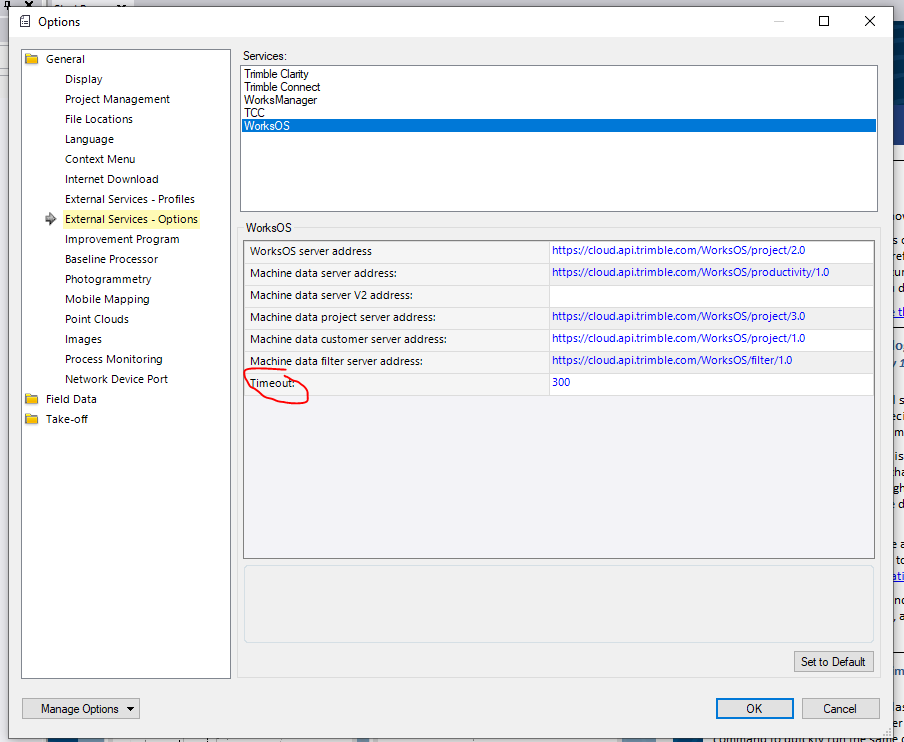
Task: Confirm with the OK button
Action: [x=754, y=709]
